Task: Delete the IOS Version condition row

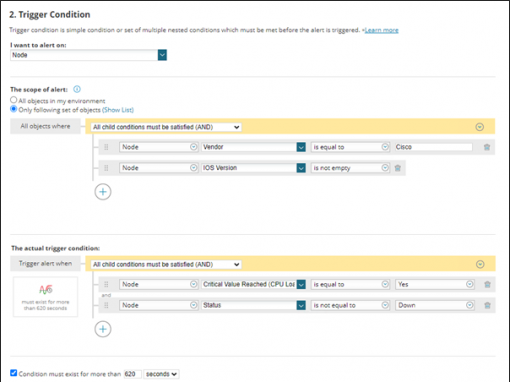Action: 398,168
